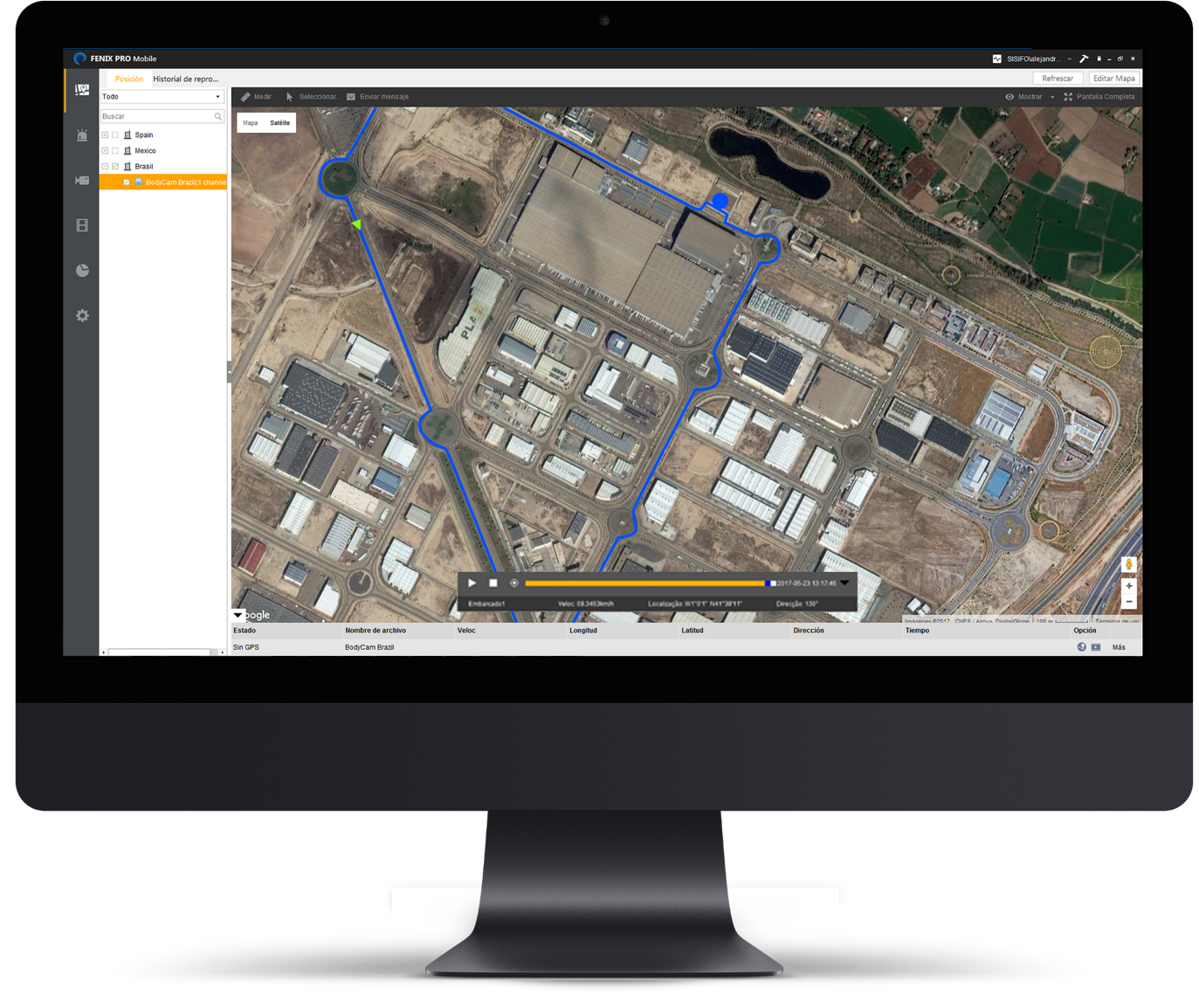
Task: Open the film playback sidebar section
Action: click(x=82, y=225)
